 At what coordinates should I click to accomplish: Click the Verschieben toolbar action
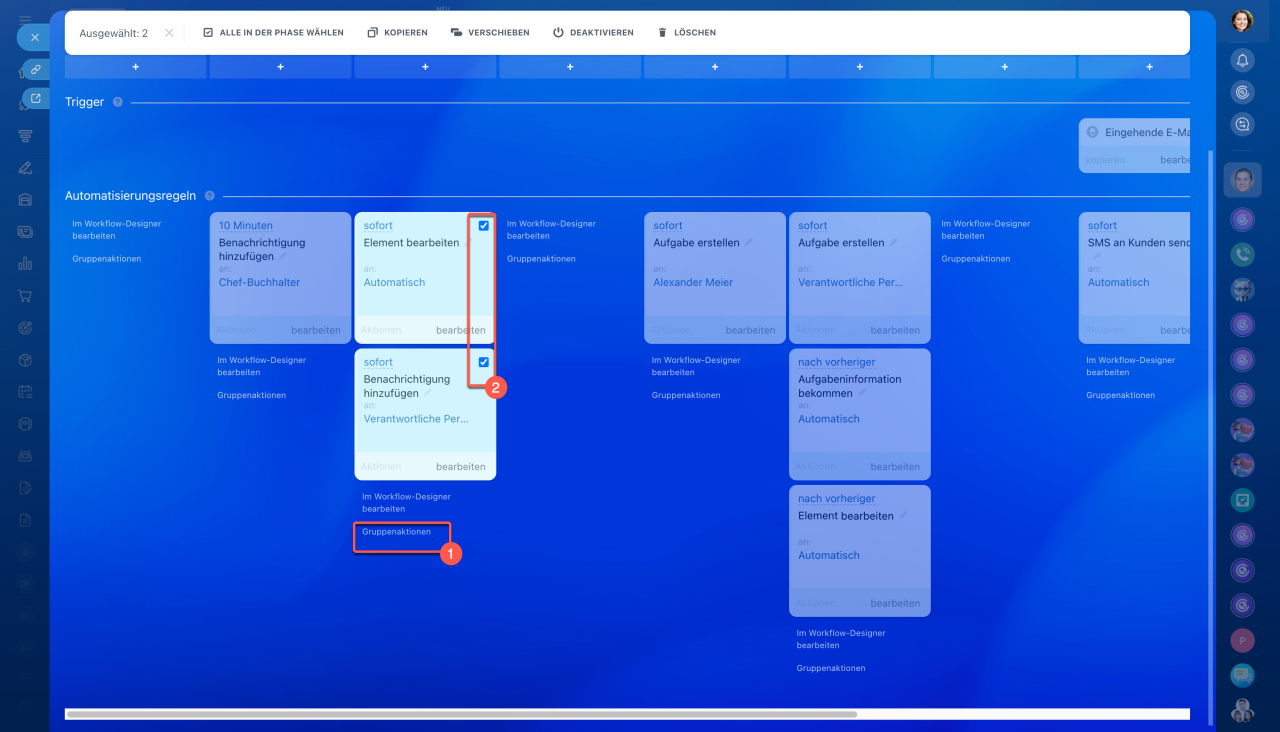pyautogui.click(x=456, y=33)
